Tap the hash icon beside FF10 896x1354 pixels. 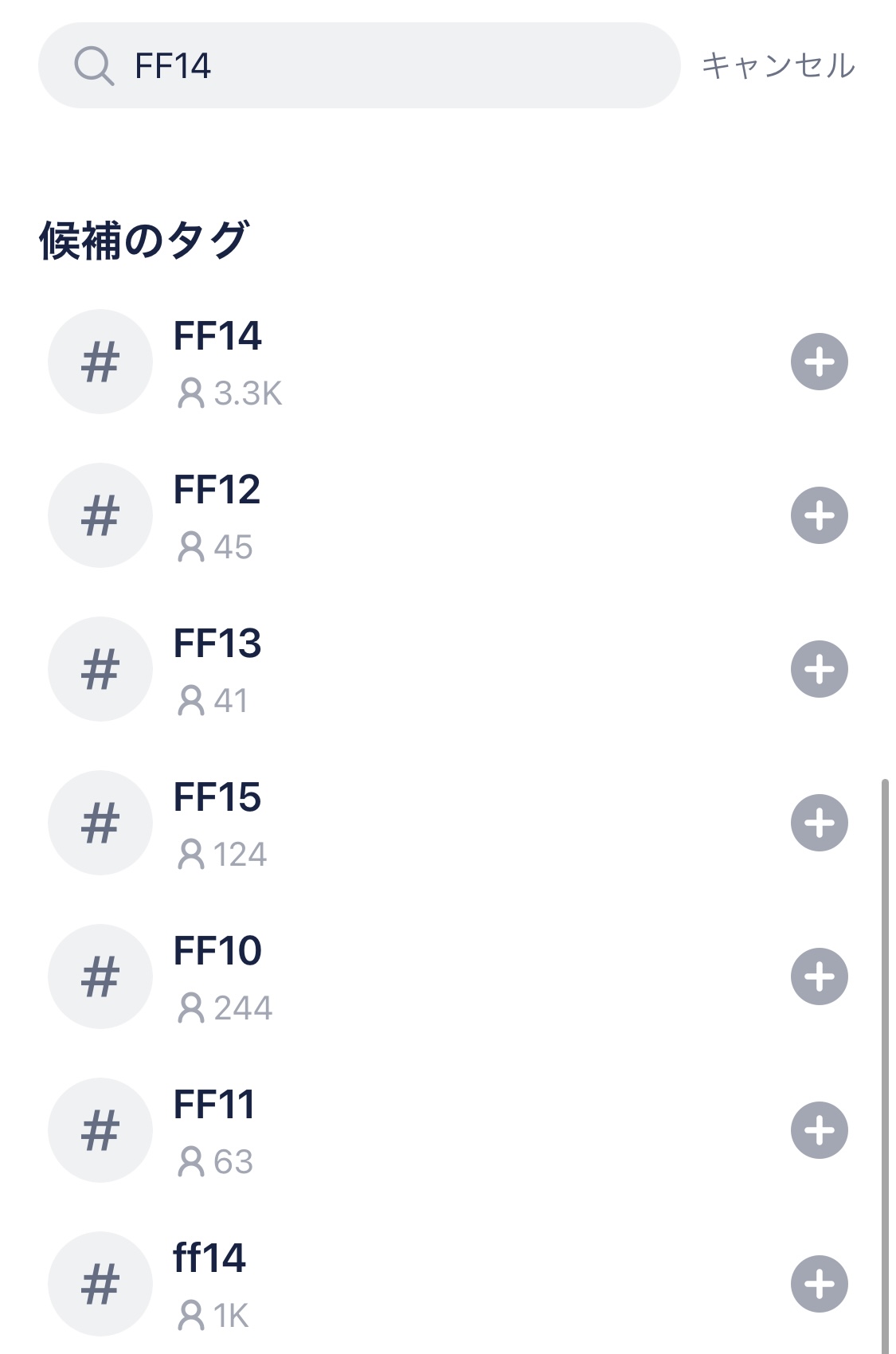click(x=100, y=976)
